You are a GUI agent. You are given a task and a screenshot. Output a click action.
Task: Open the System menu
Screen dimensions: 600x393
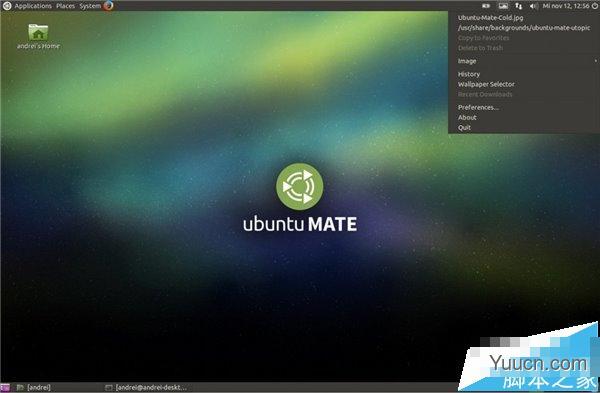click(x=90, y=6)
